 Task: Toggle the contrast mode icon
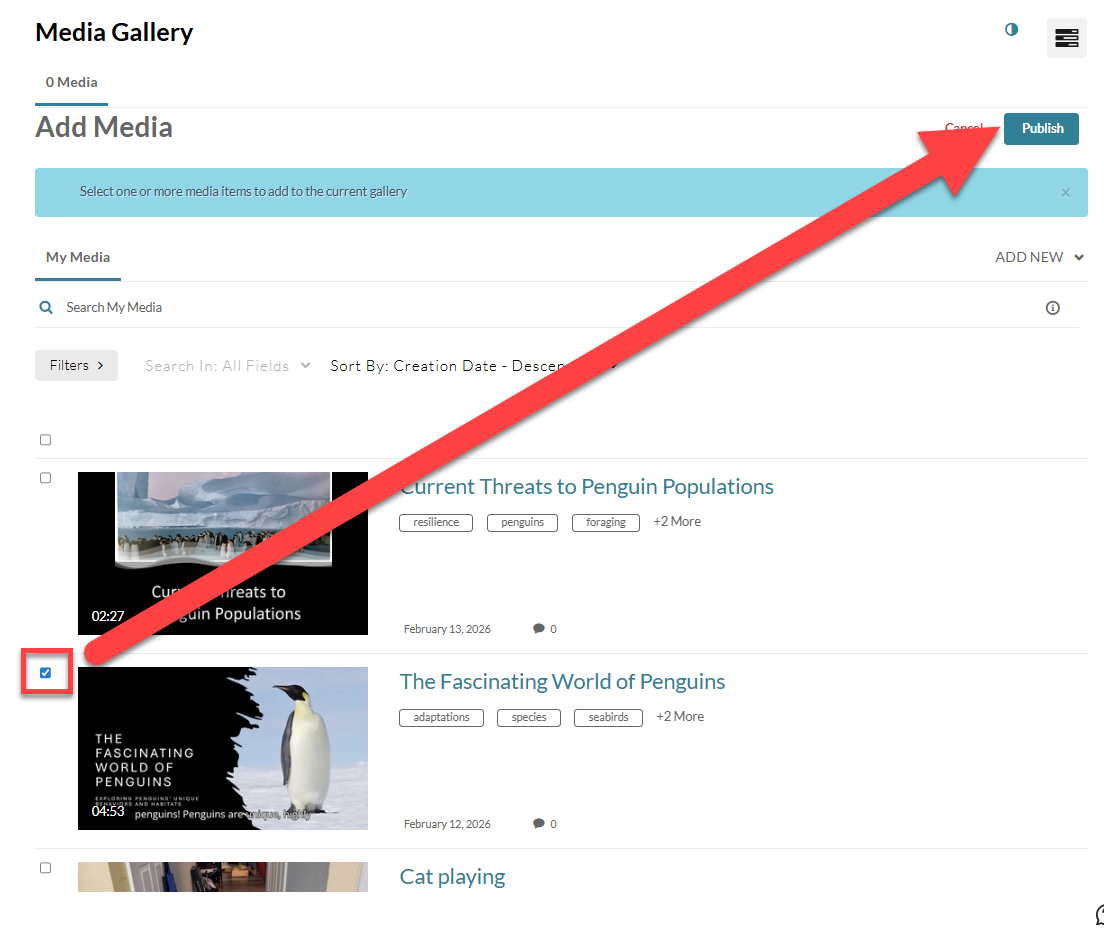coord(1011,30)
